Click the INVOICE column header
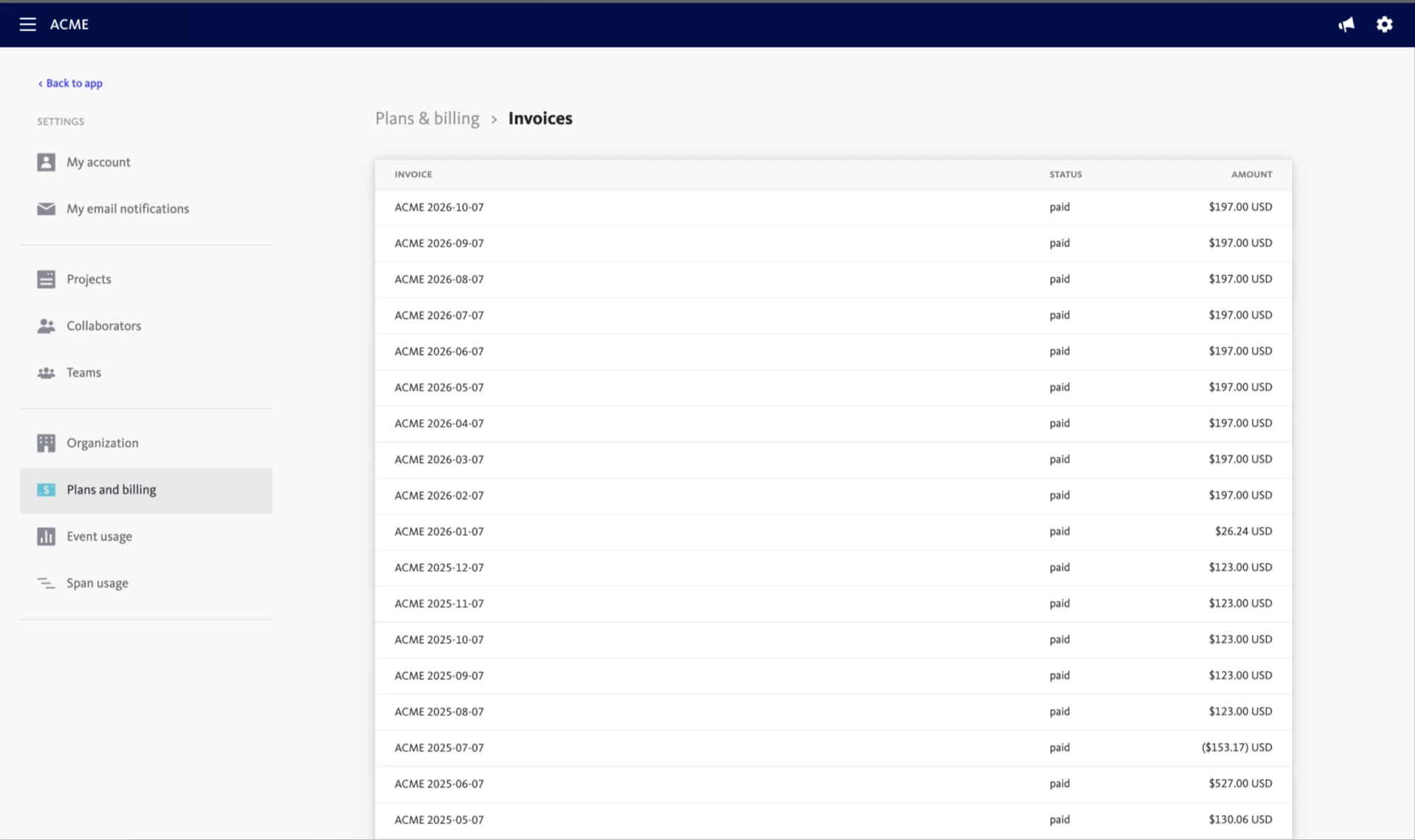Image resolution: width=1415 pixels, height=840 pixels. [413, 175]
